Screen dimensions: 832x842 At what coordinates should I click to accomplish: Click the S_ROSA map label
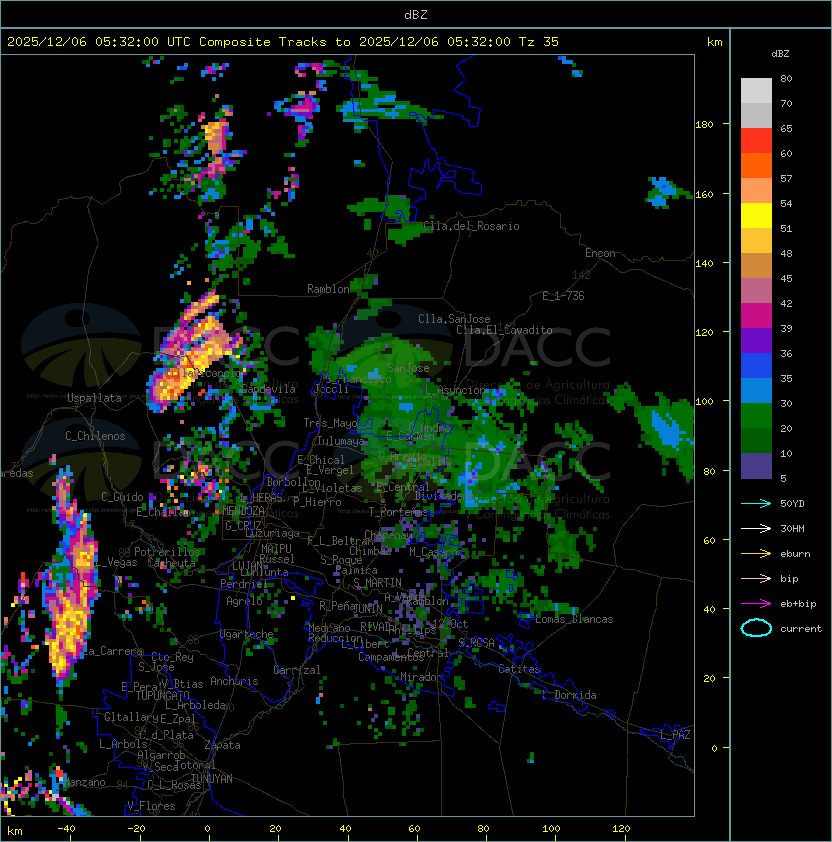click(x=476, y=642)
